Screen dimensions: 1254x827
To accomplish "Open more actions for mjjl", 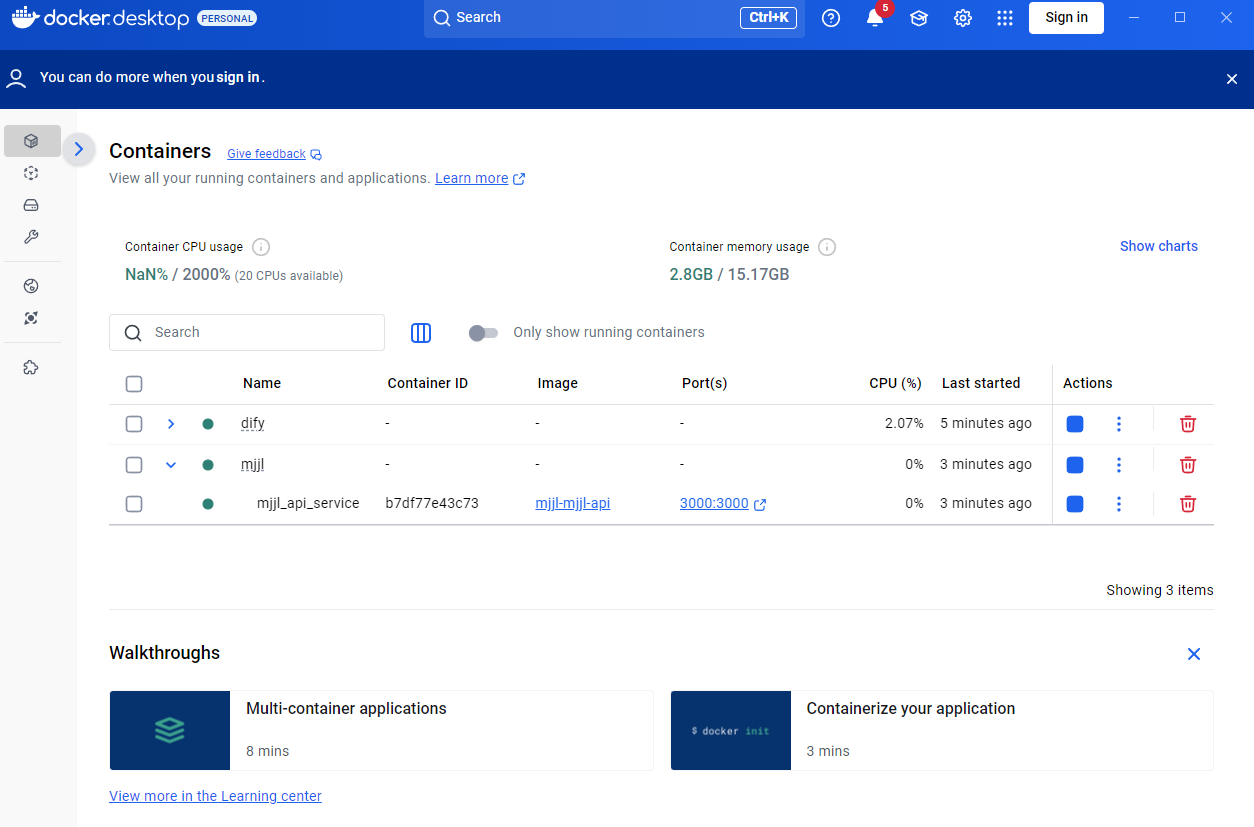I will tap(1119, 465).
